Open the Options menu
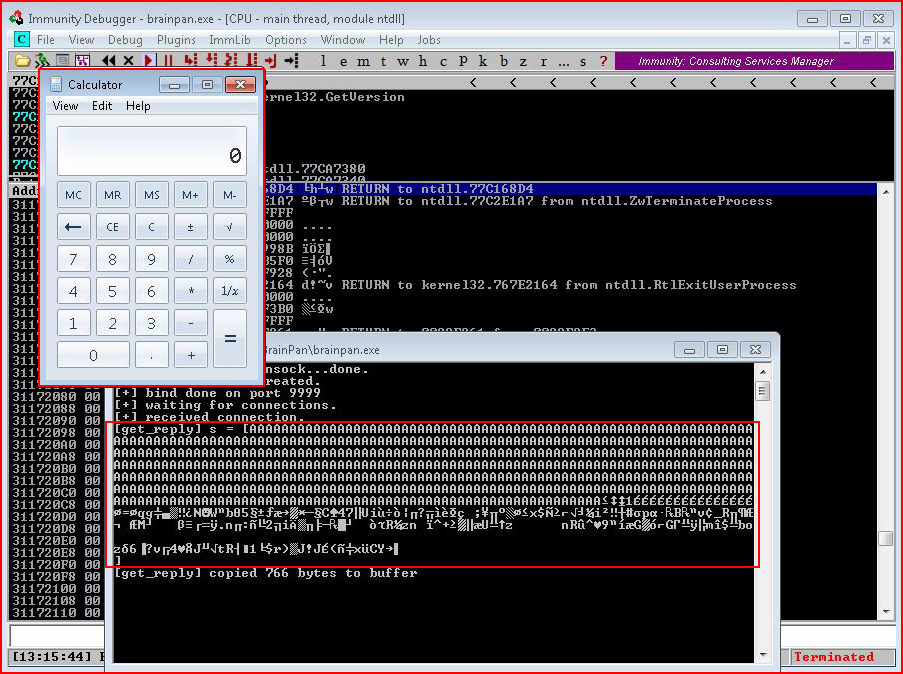 [286, 40]
